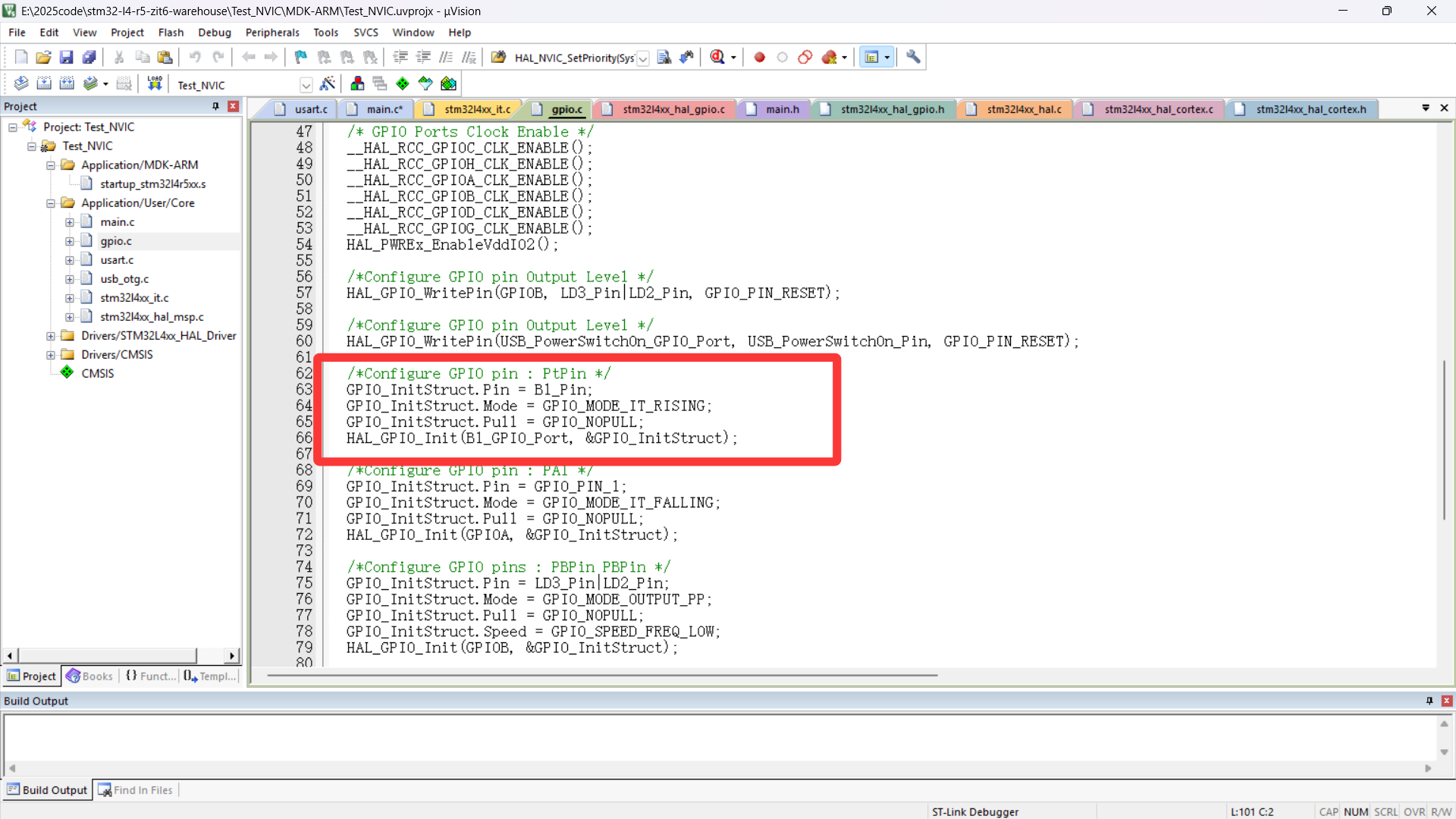Screen dimensions: 1456x819
Task: Open Manage Run-Time Environment green diamond icon
Action: (x=403, y=83)
